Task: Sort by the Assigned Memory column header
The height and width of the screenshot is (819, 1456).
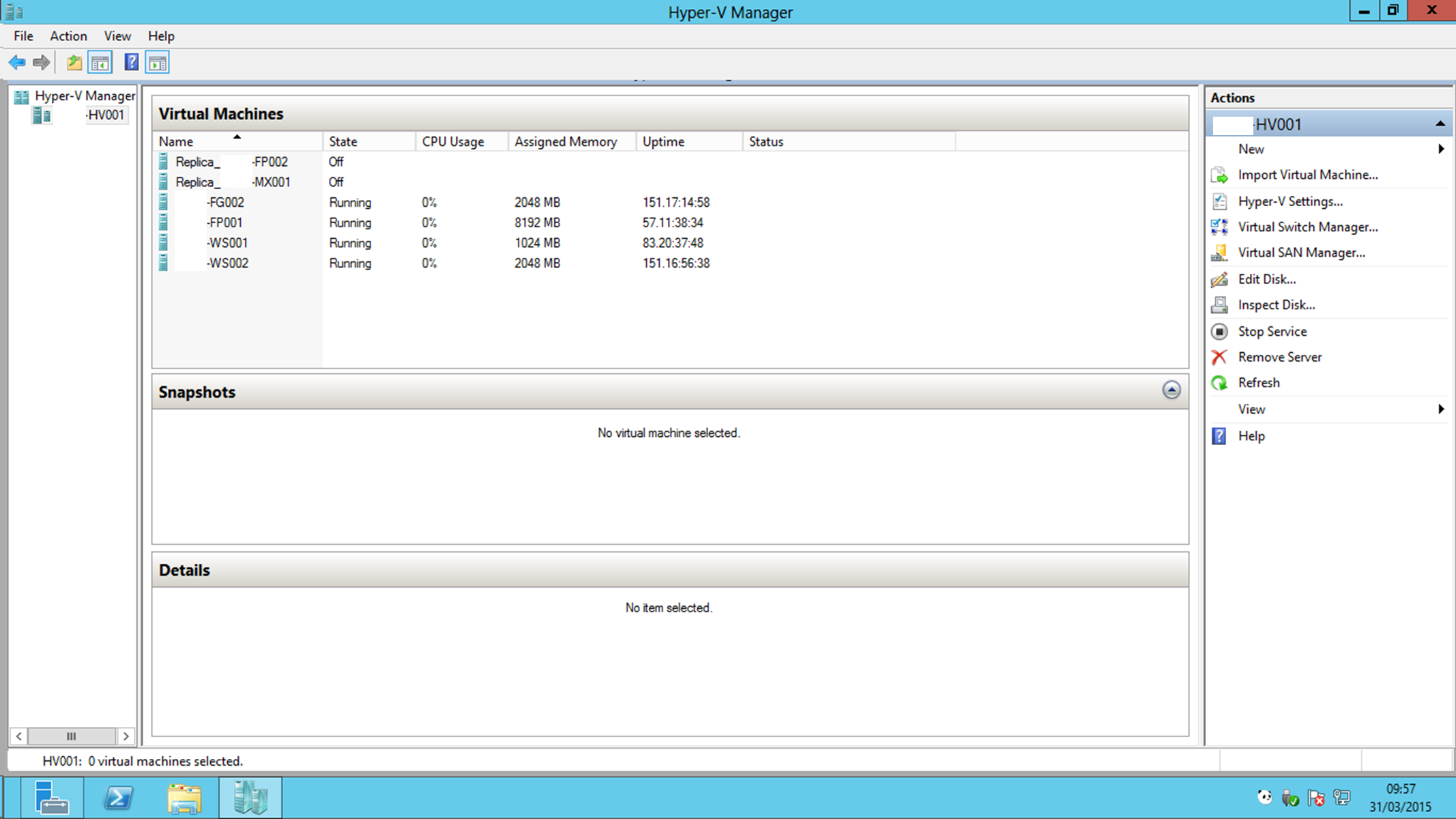Action: click(x=572, y=141)
